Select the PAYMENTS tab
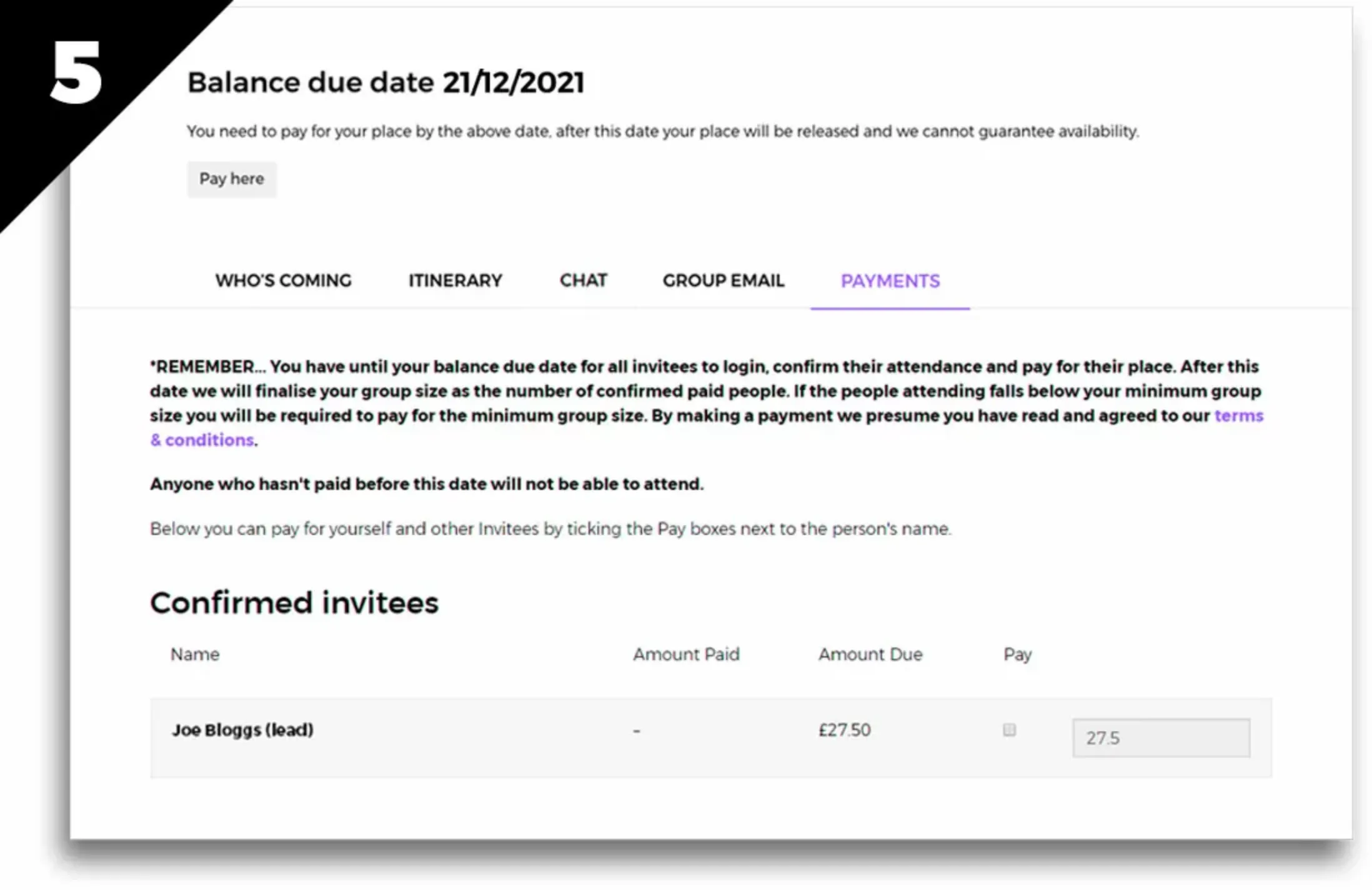Viewport: 1372px width, 890px height. 890,281
